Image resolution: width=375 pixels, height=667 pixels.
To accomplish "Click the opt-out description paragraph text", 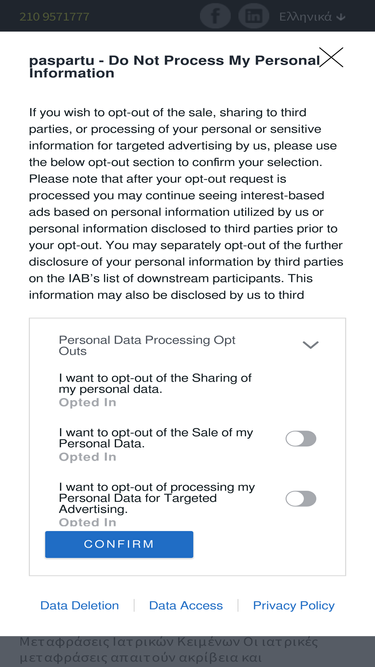I will (x=186, y=203).
